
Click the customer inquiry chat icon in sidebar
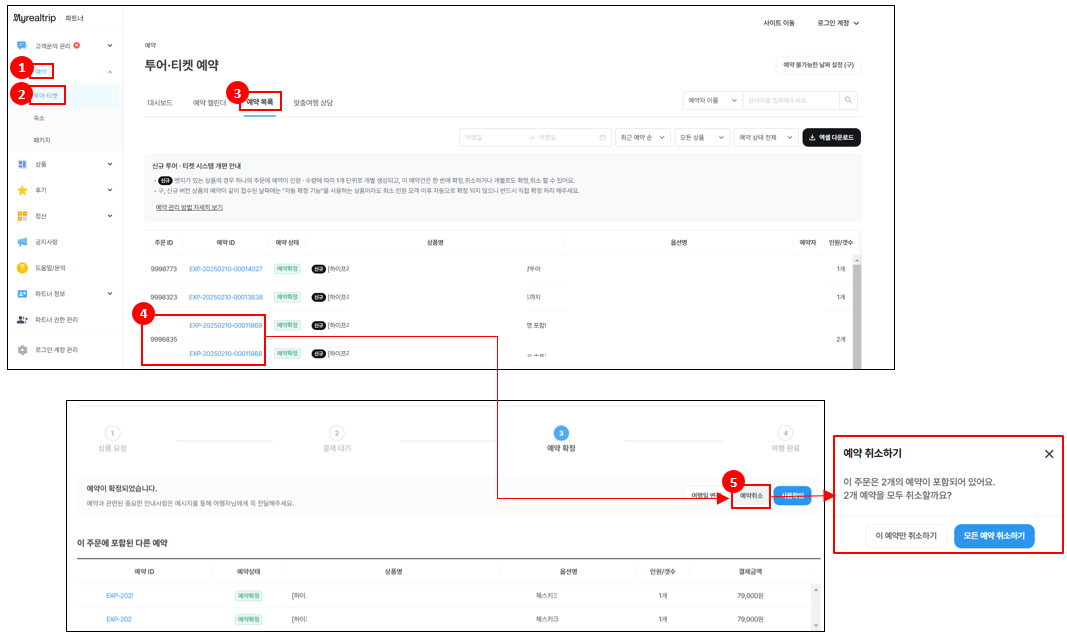pos(22,45)
